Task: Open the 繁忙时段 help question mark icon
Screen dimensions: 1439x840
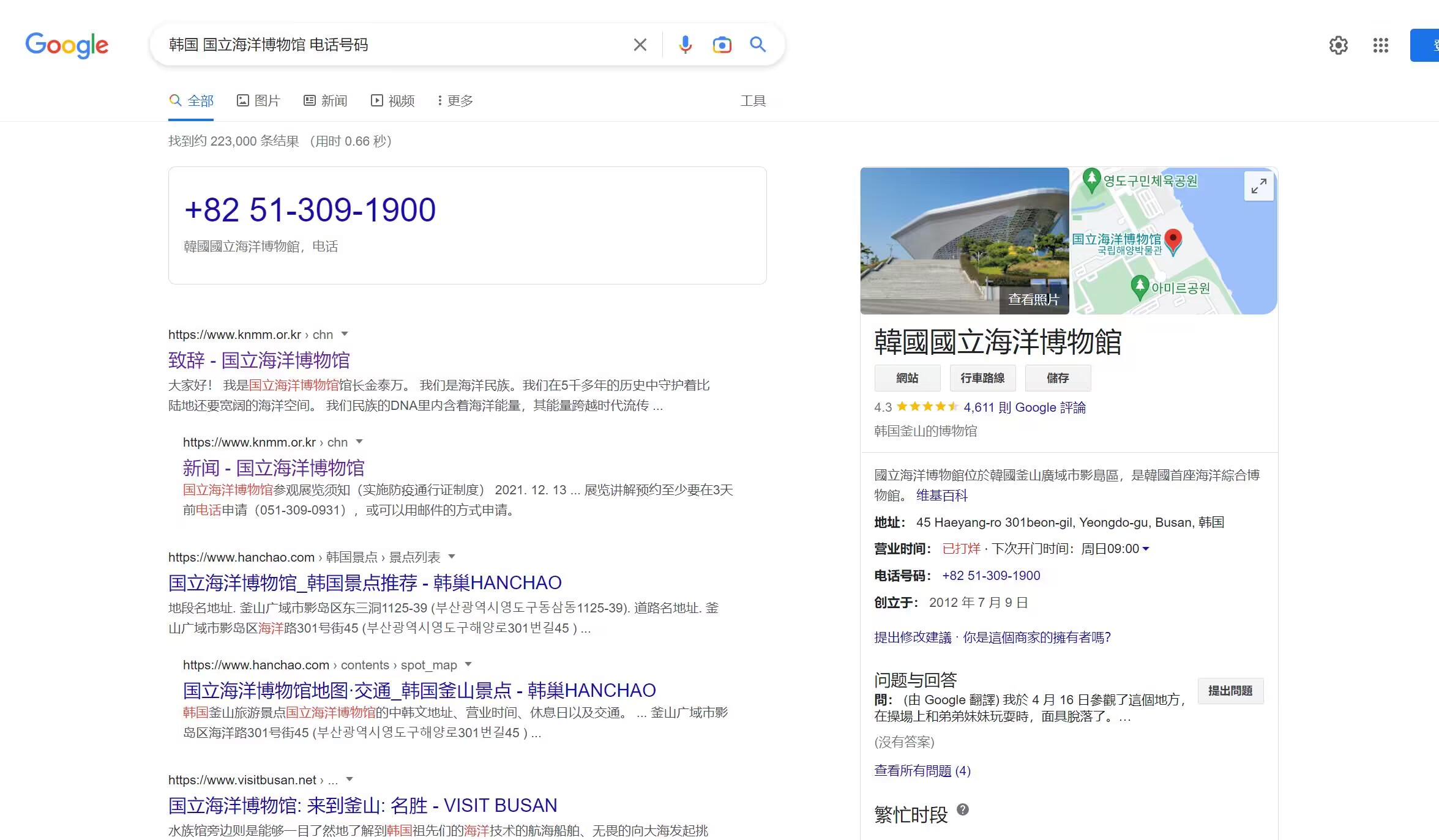Action: point(962,809)
